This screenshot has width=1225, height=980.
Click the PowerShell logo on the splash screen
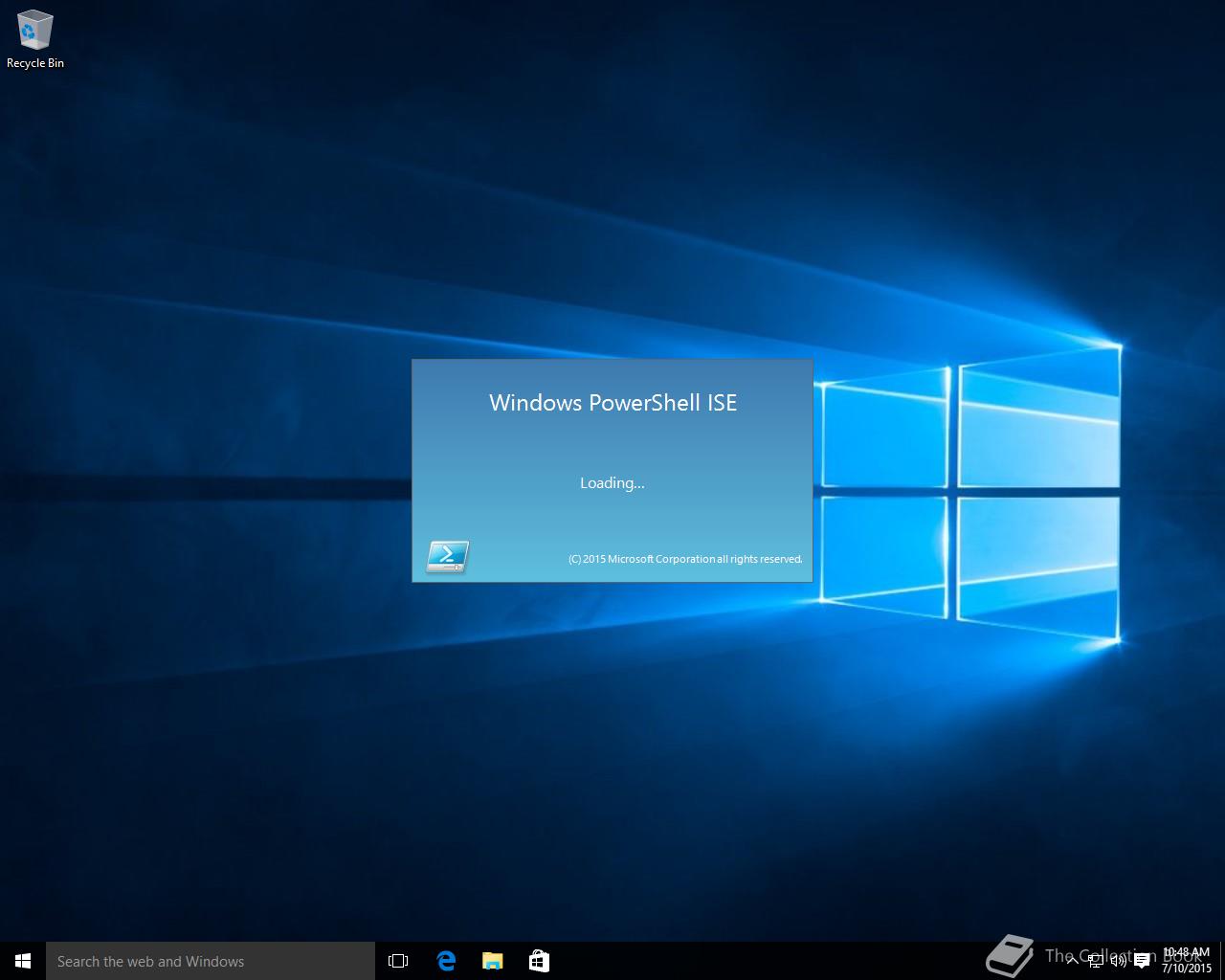(447, 557)
